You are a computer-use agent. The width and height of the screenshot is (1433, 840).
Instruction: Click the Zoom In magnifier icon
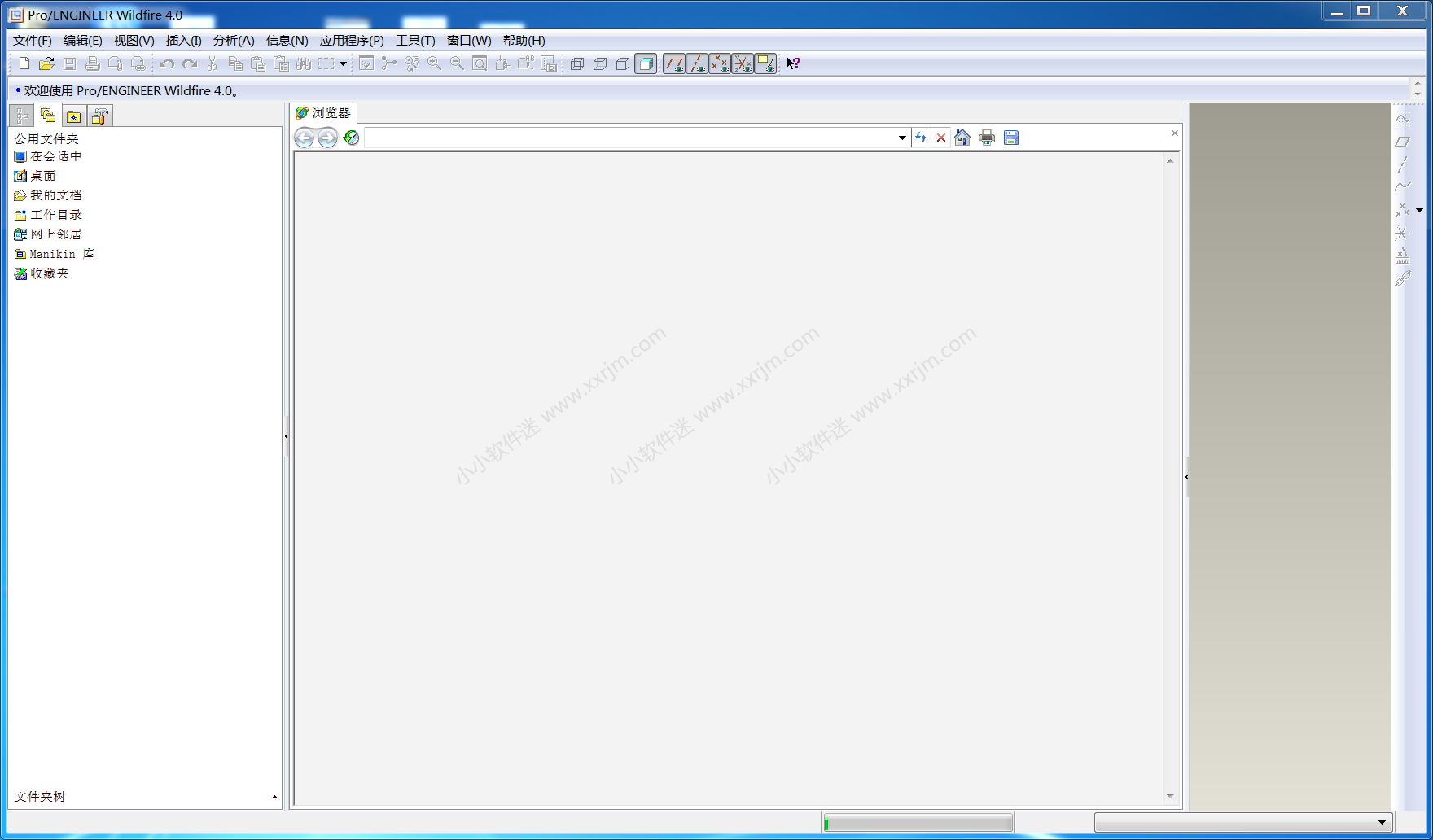435,63
